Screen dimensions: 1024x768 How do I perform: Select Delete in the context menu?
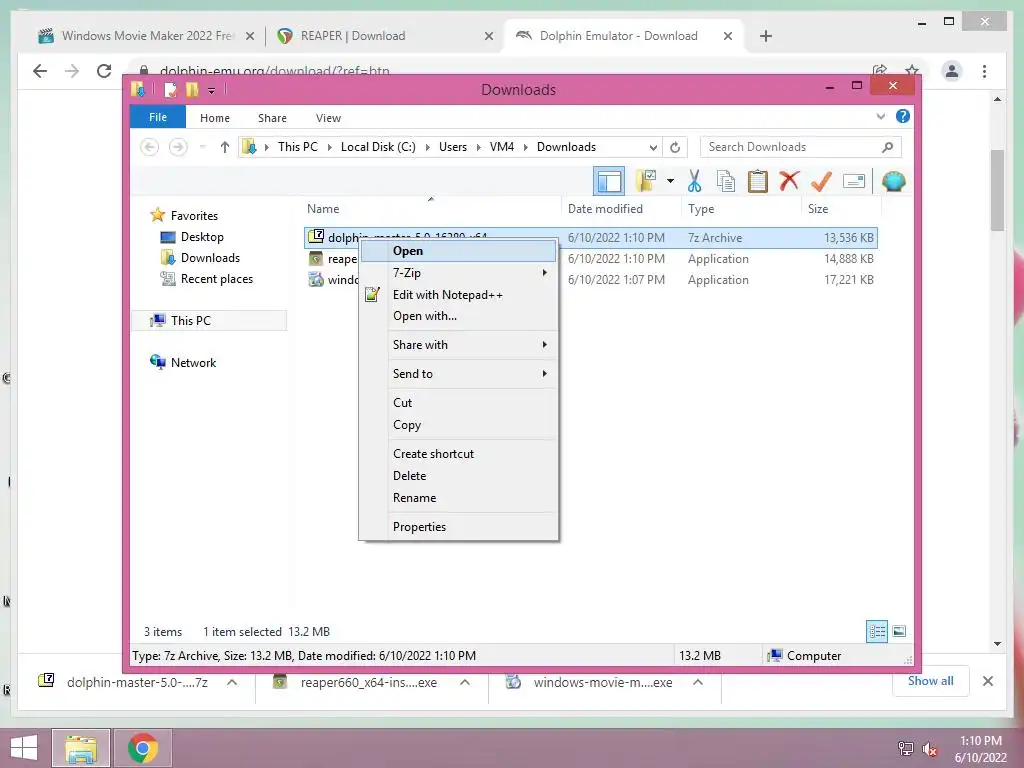458,476
